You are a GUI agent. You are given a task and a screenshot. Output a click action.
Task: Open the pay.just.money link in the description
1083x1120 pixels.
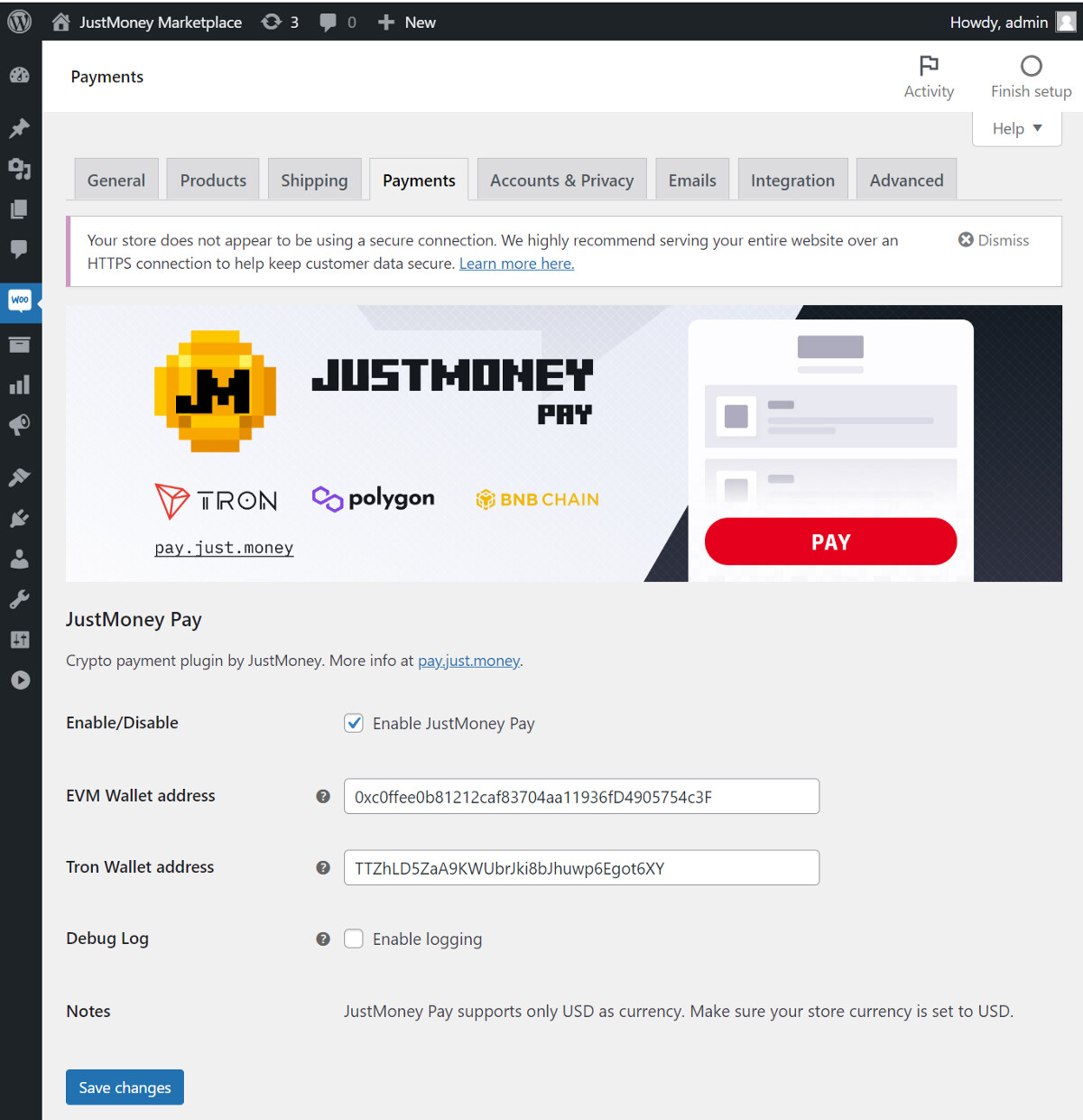click(x=468, y=661)
